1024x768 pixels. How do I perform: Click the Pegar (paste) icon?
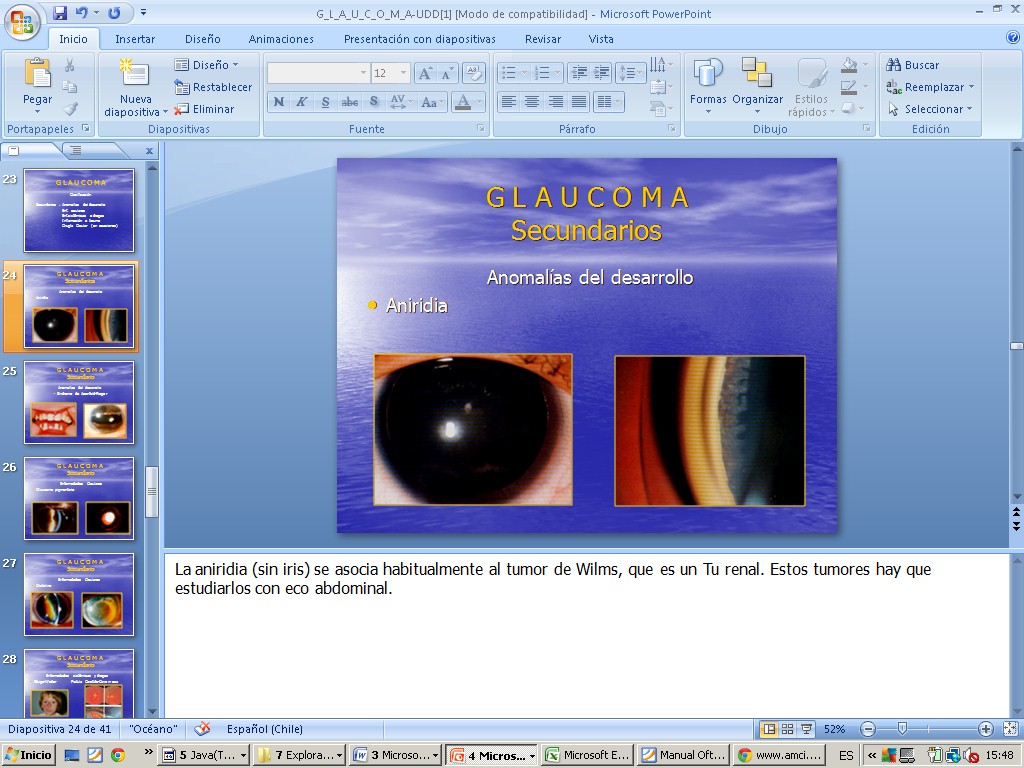(x=37, y=74)
